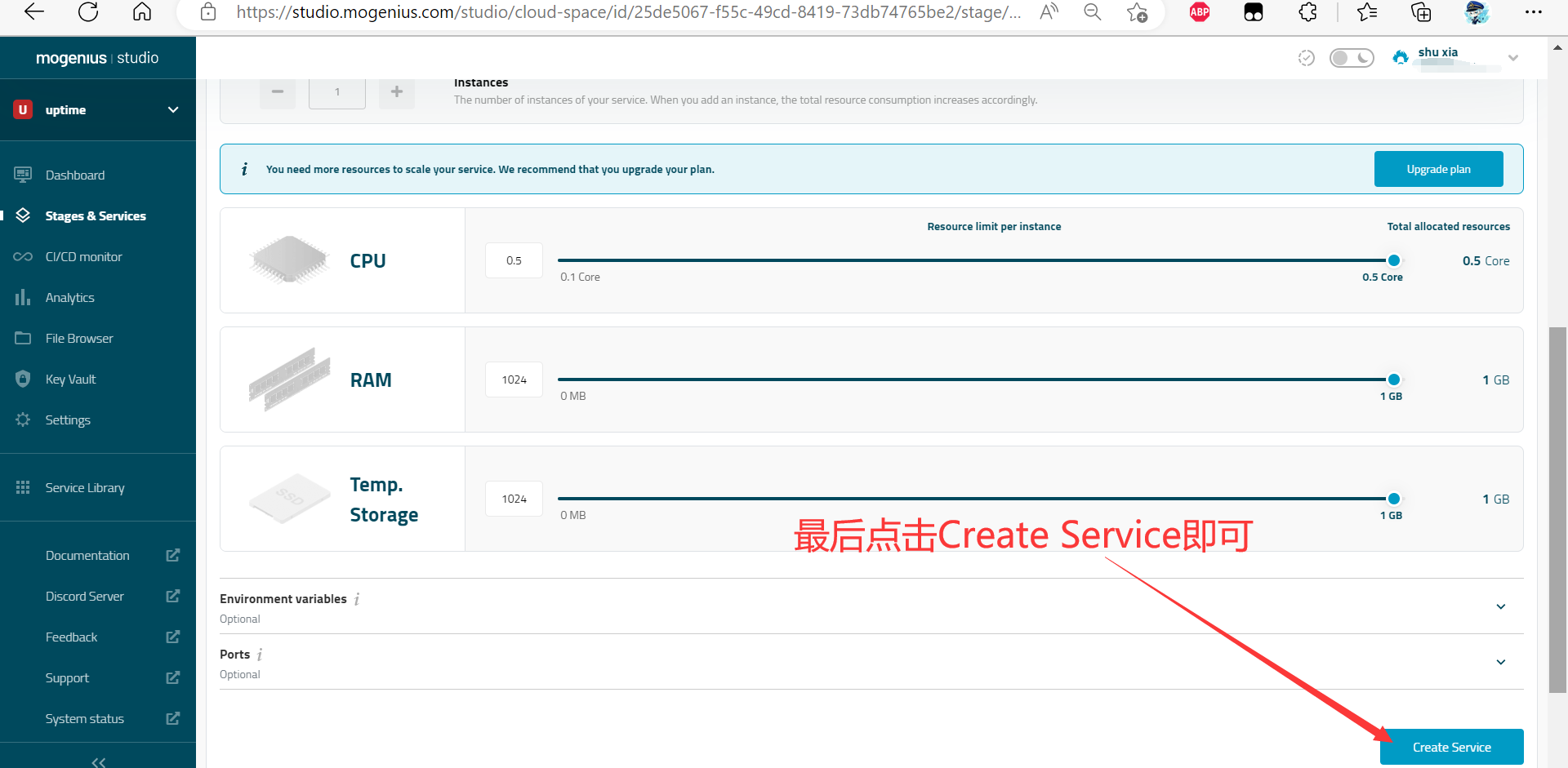1568x768 pixels.
Task: Open the Documentation external link icon
Action: pos(172,556)
